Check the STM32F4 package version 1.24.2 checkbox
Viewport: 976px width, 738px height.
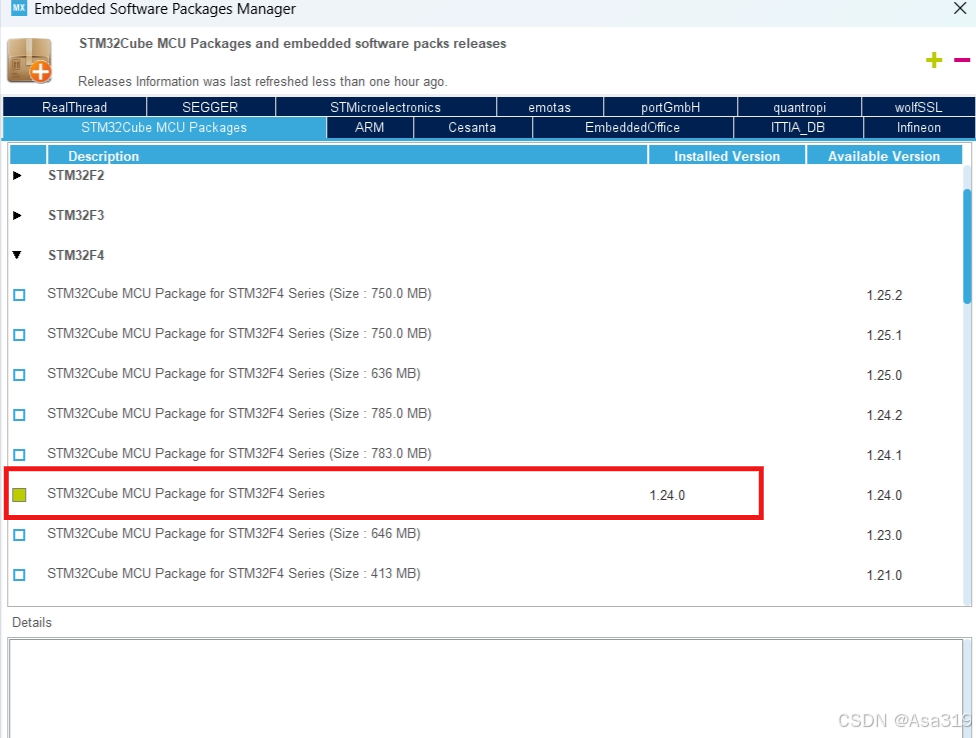(19, 414)
